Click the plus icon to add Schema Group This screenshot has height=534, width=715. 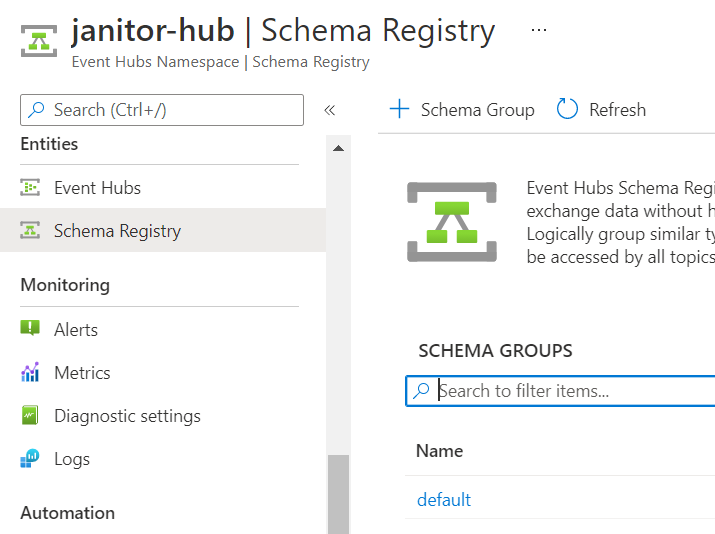coord(399,109)
